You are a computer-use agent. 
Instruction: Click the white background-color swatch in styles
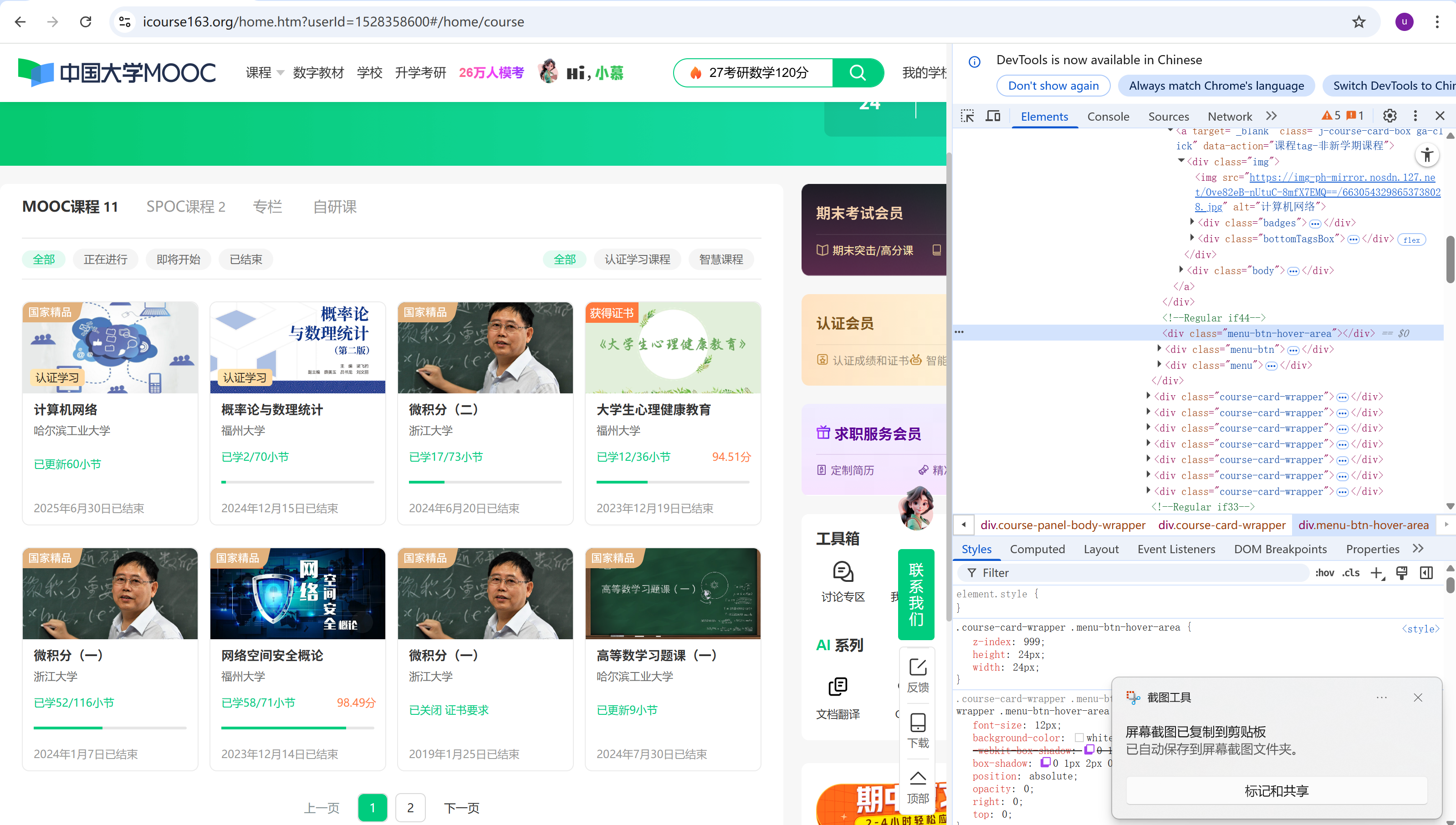coord(1079,738)
